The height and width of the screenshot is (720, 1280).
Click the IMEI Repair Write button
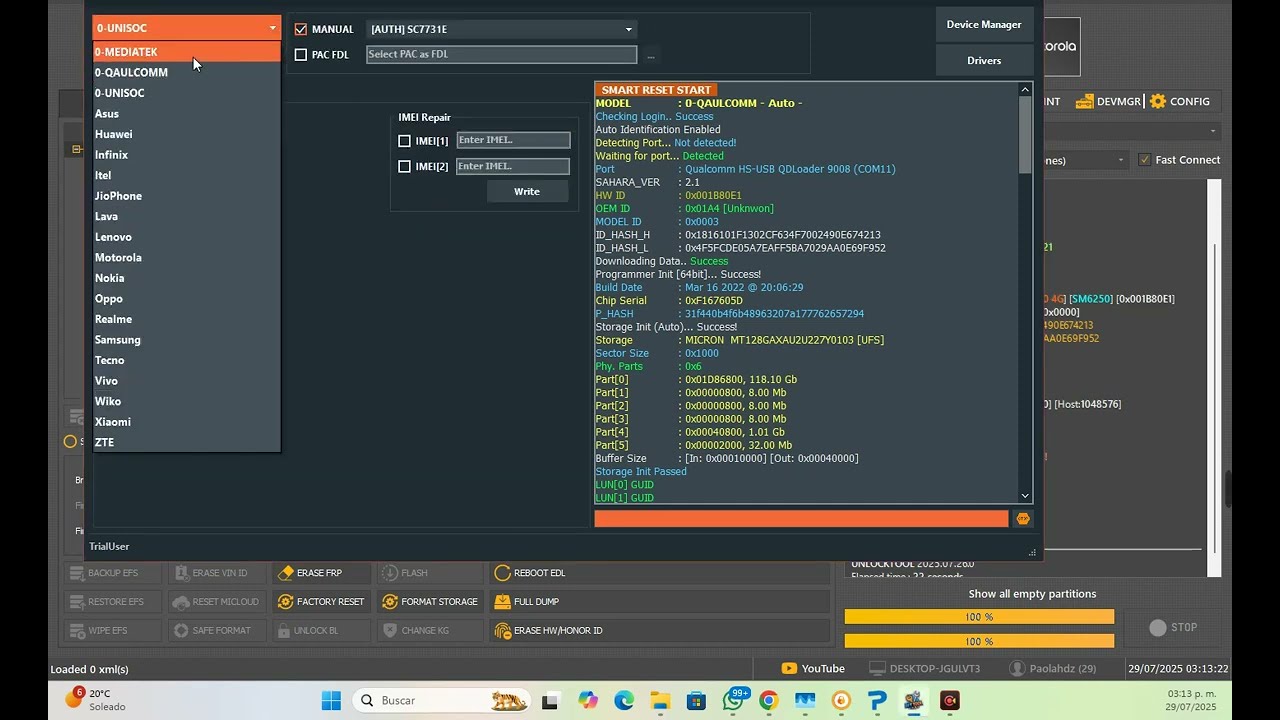point(527,192)
